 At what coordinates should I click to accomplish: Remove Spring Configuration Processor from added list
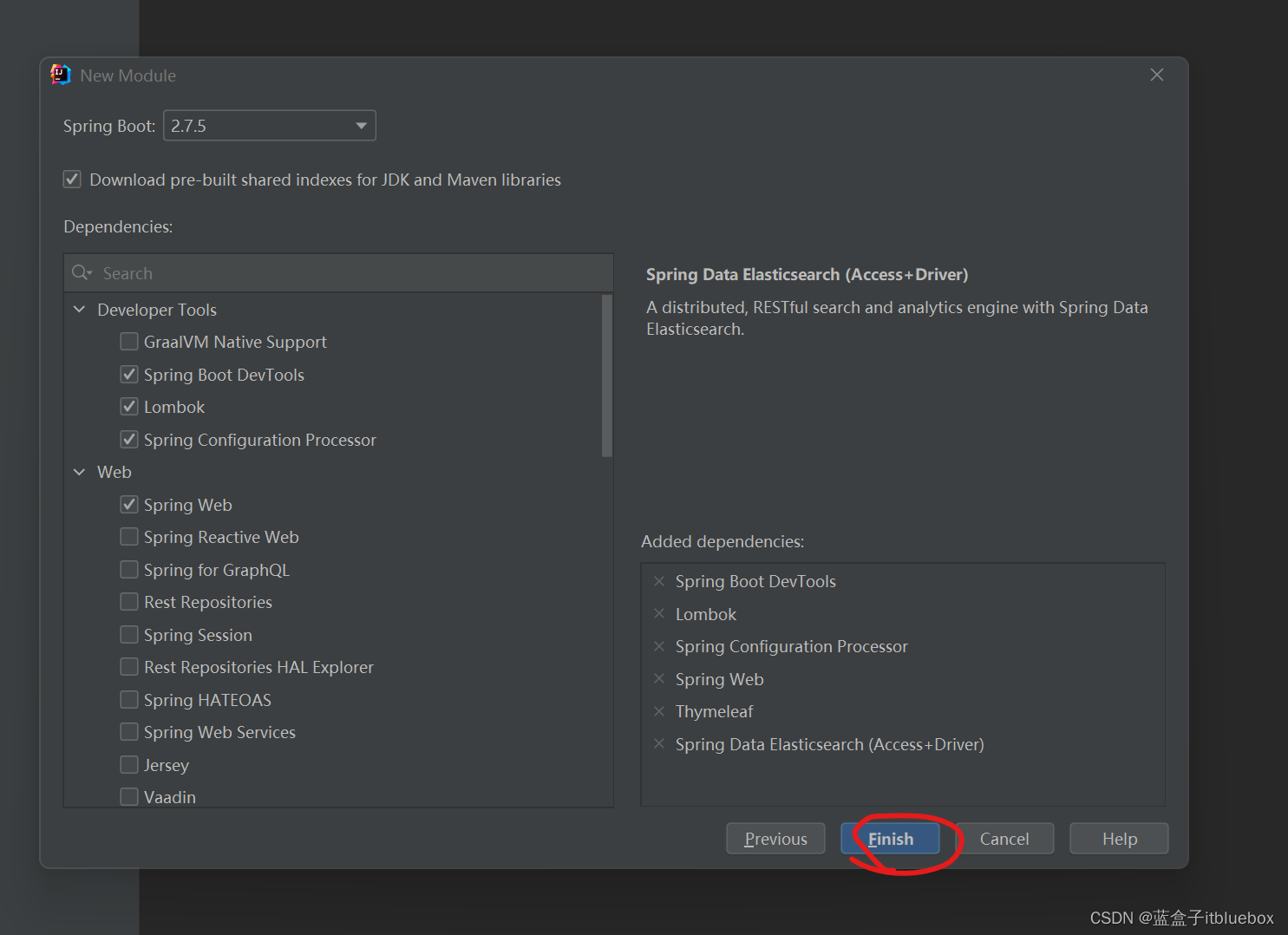coord(659,646)
